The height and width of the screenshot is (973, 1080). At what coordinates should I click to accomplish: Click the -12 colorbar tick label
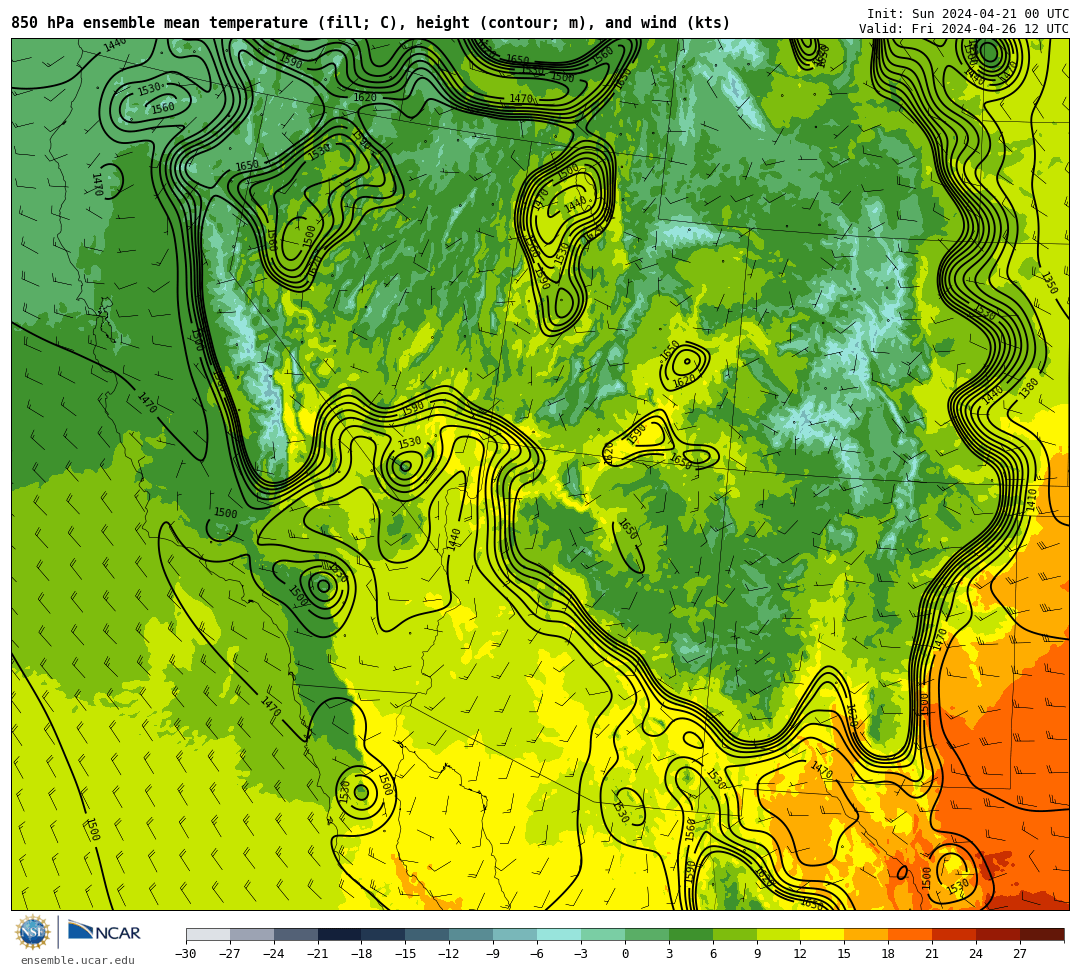coord(450,954)
